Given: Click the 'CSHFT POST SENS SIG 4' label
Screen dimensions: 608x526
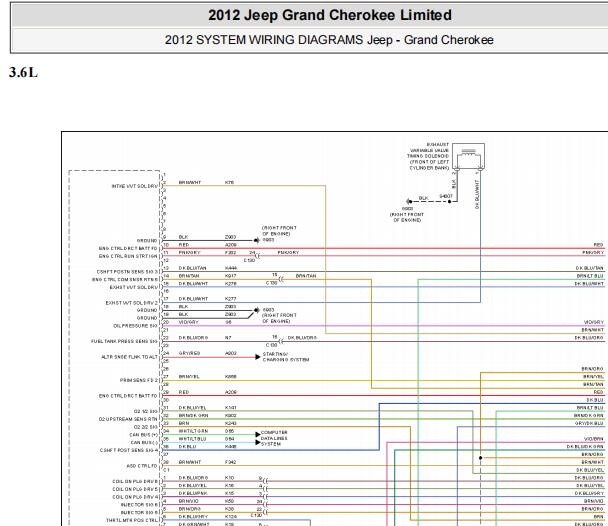Looking at the screenshot, I should 129,450.
